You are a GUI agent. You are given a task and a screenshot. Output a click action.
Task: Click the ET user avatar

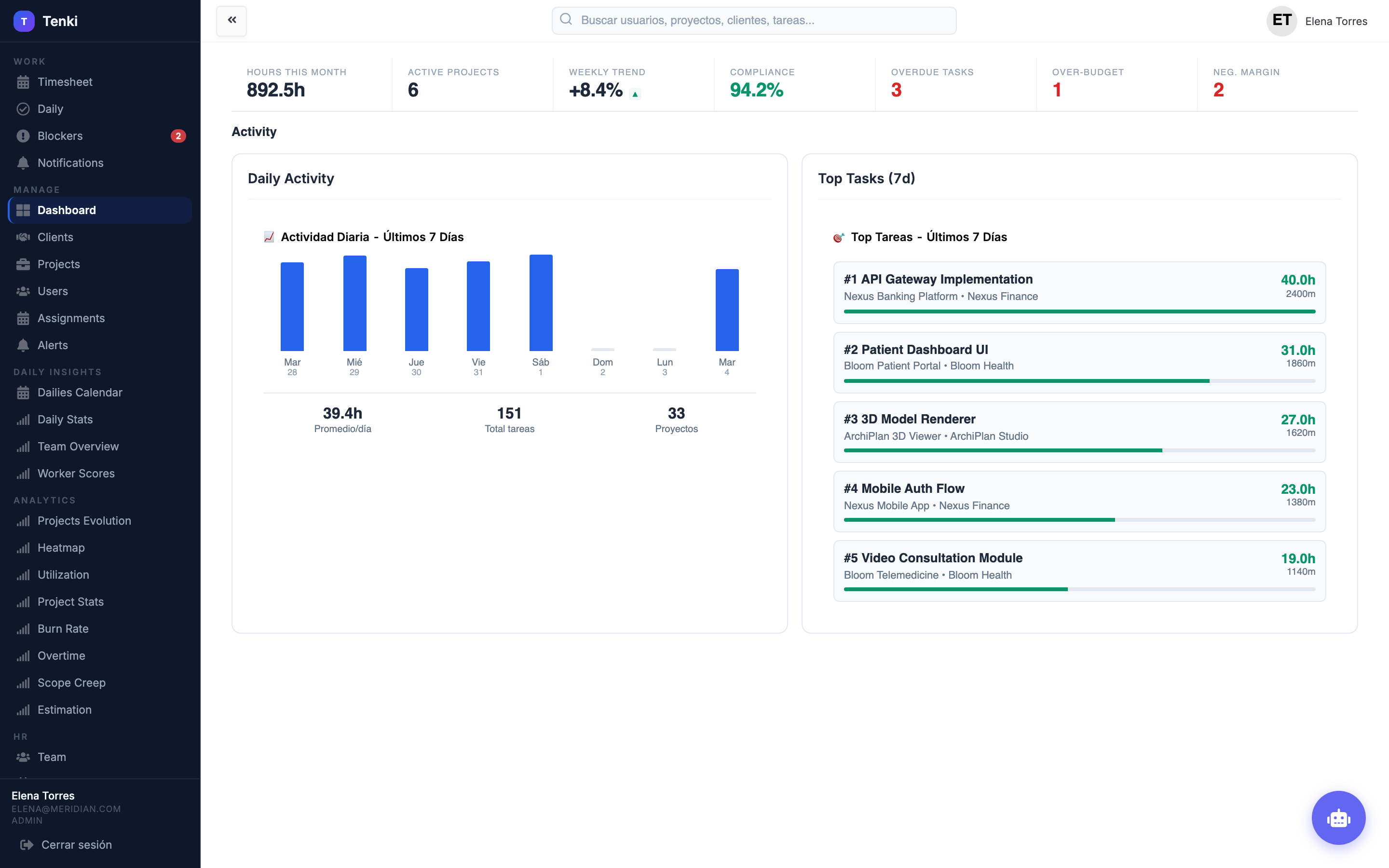[x=1281, y=21]
